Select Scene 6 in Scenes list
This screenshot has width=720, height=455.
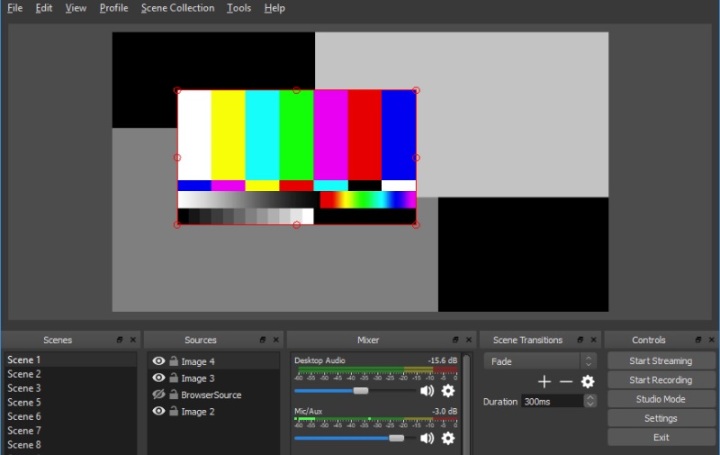pyautogui.click(x=71, y=416)
